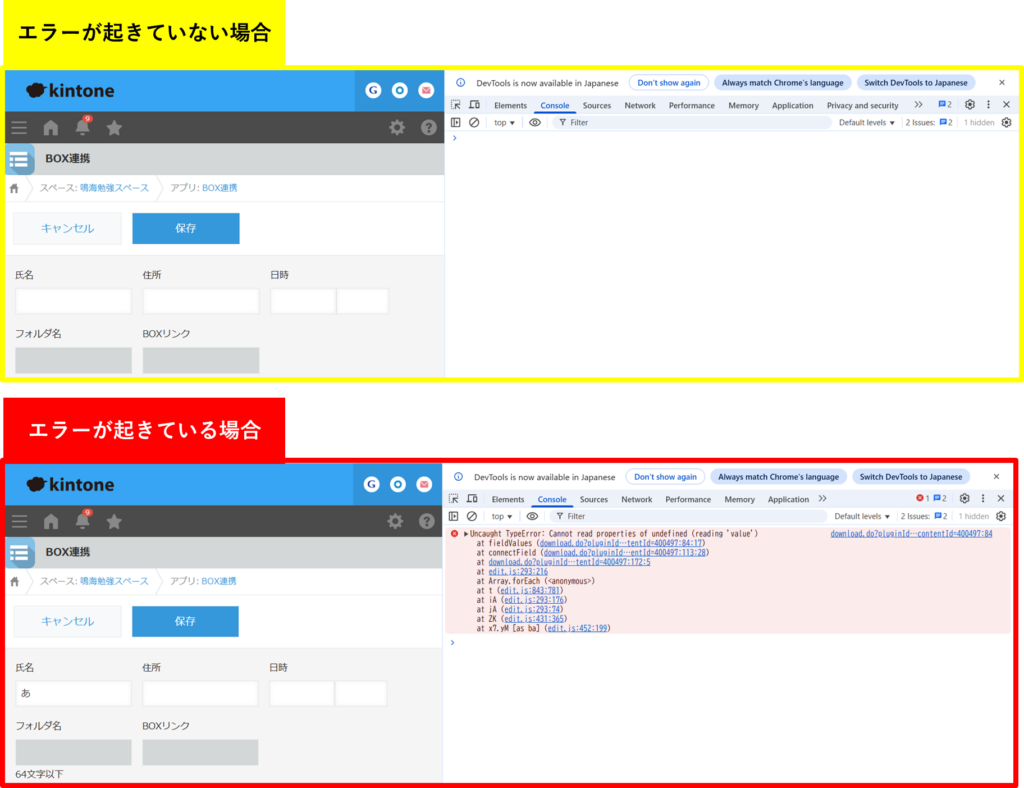
Task: Open the top context dropdown in lower DevTools
Action: click(x=502, y=516)
